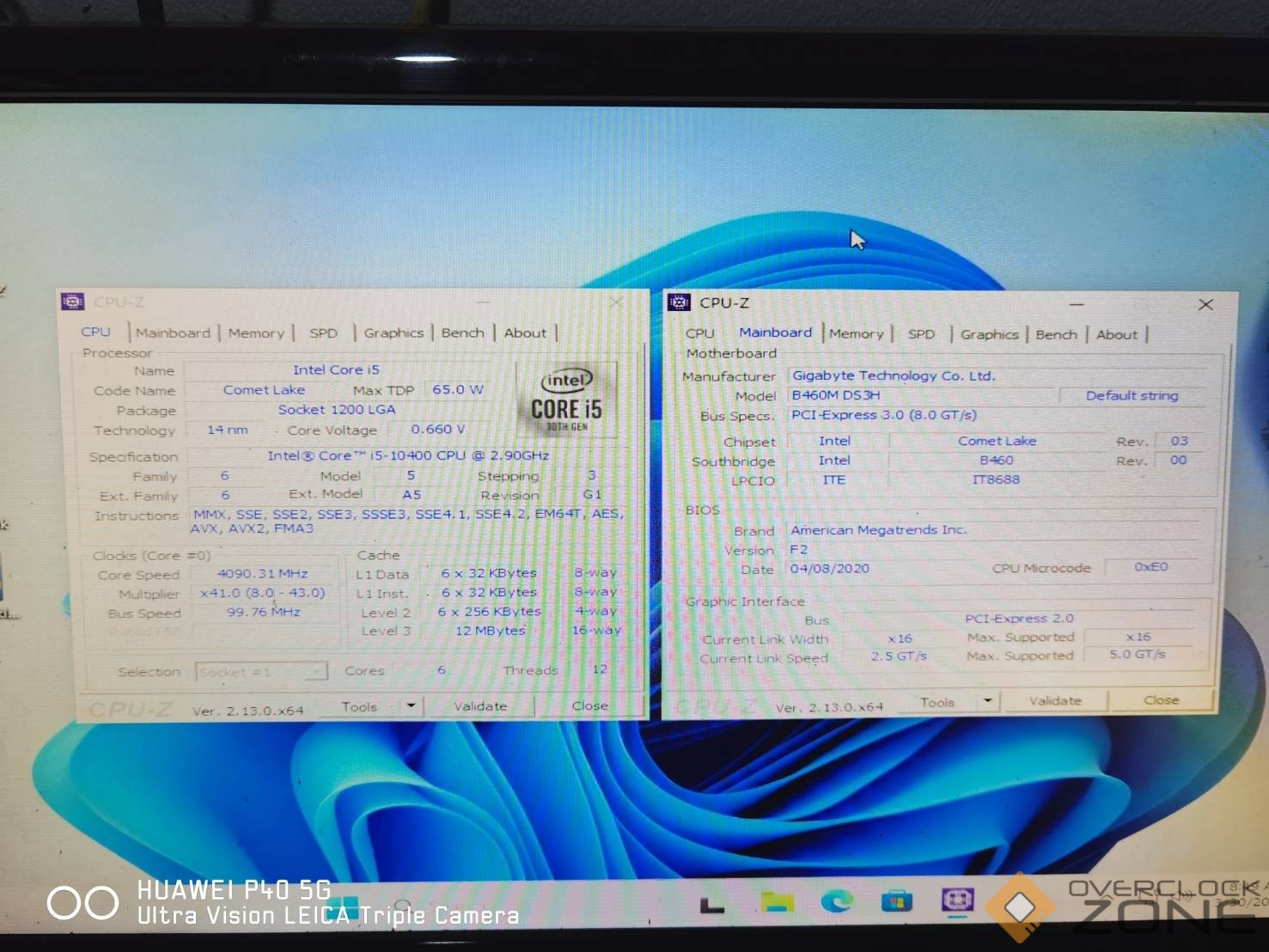The image size is (1269, 952).
Task: Click Validate in the Processor window
Action: click(x=480, y=706)
